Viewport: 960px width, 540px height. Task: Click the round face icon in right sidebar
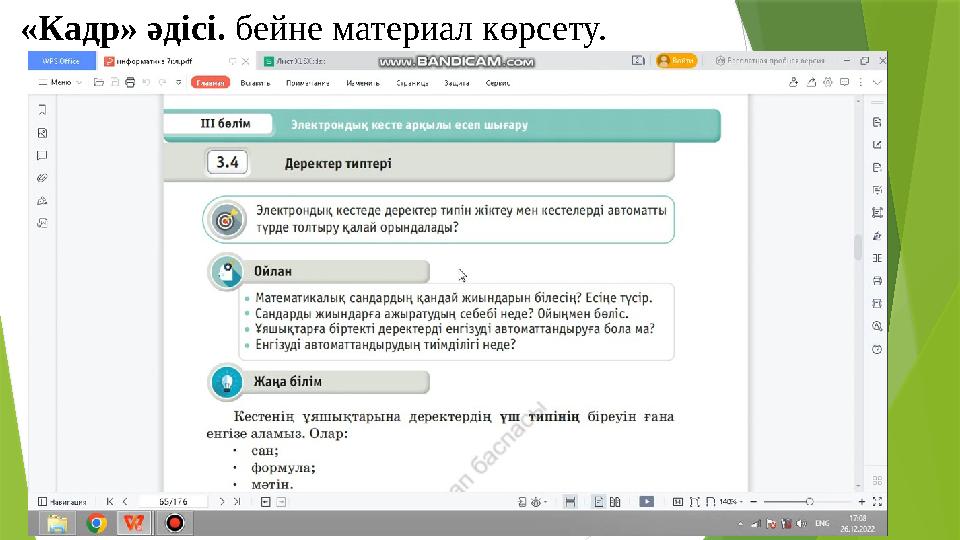[x=877, y=350]
